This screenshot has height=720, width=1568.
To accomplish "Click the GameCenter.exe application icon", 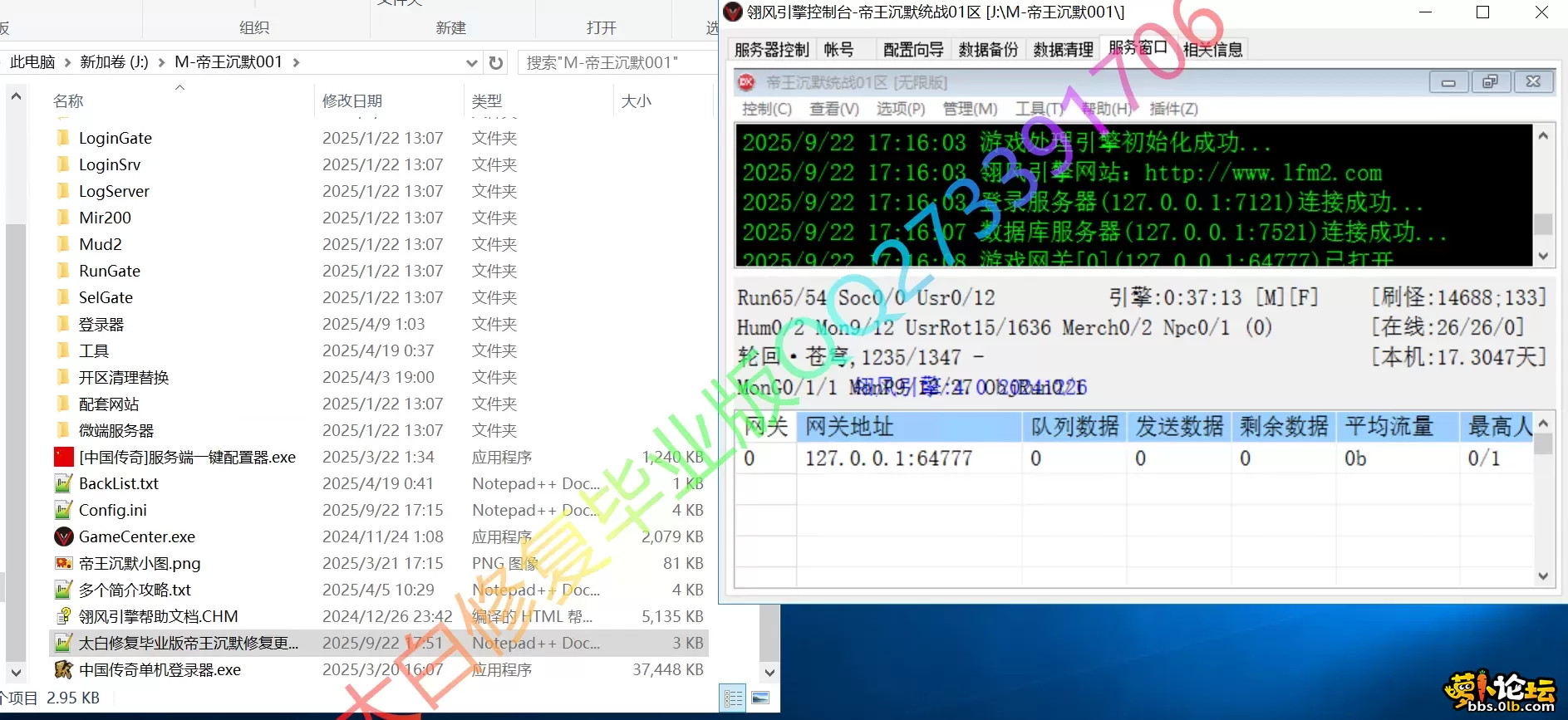I will pyautogui.click(x=64, y=536).
